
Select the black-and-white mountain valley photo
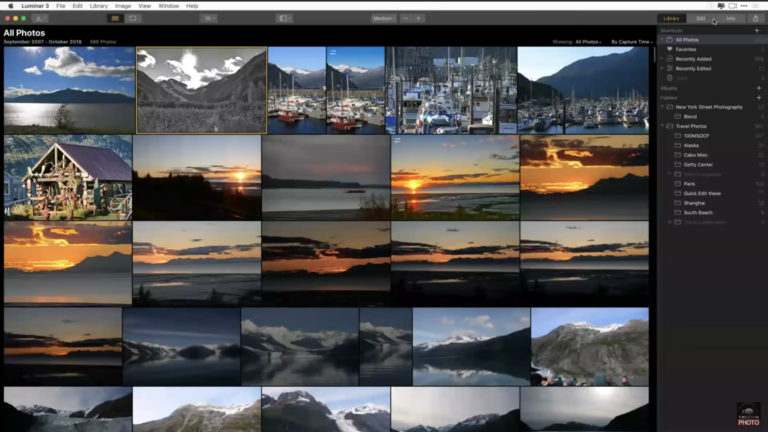202,90
